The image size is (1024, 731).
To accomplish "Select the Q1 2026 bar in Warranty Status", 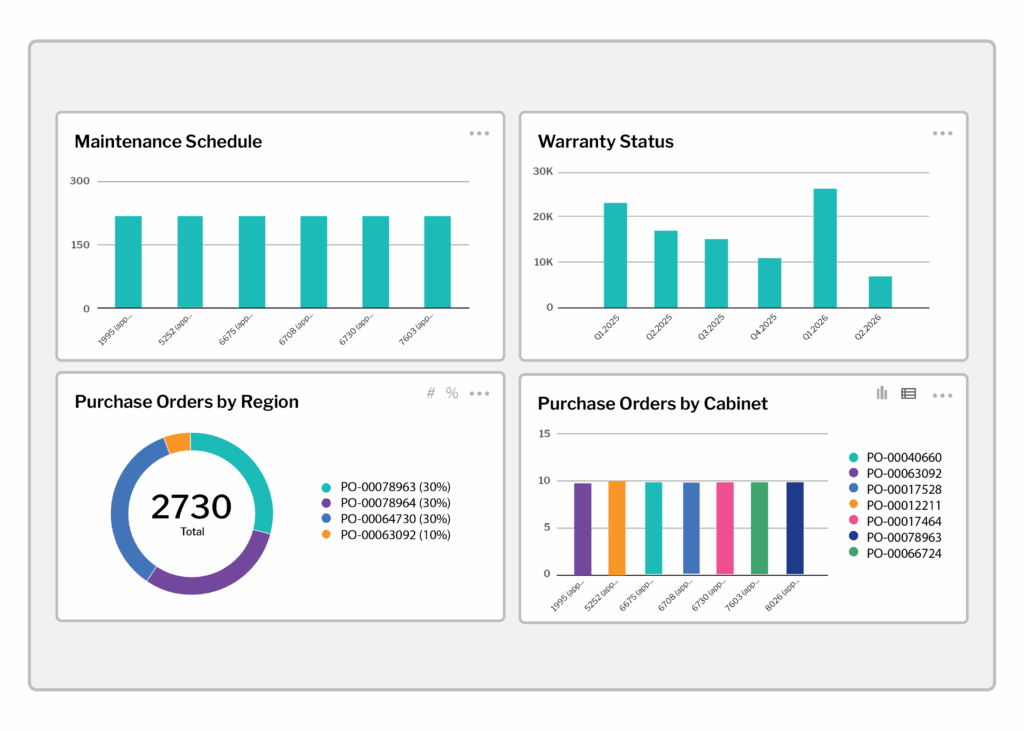I will point(825,245).
